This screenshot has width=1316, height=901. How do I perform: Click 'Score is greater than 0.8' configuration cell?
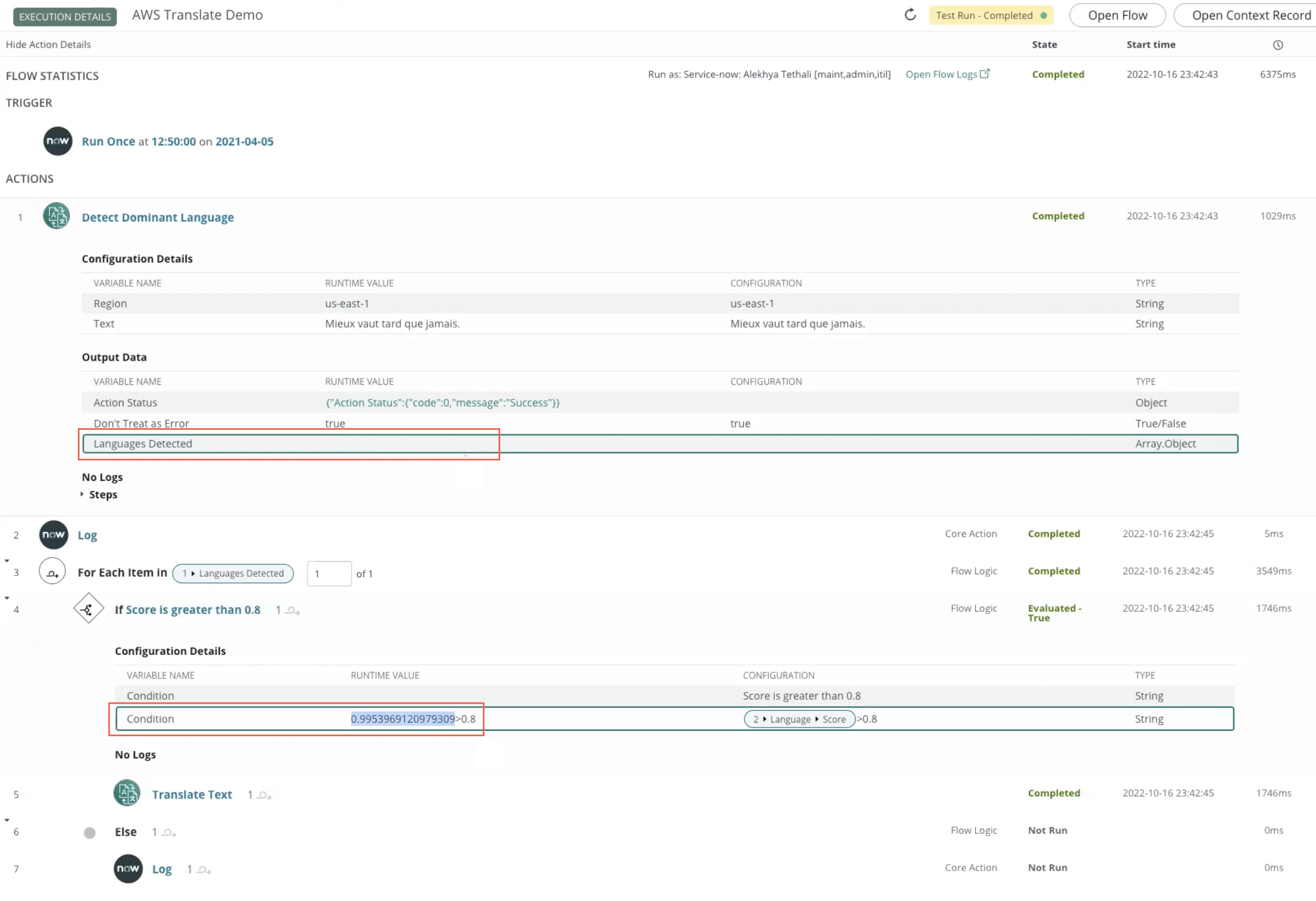tap(802, 696)
